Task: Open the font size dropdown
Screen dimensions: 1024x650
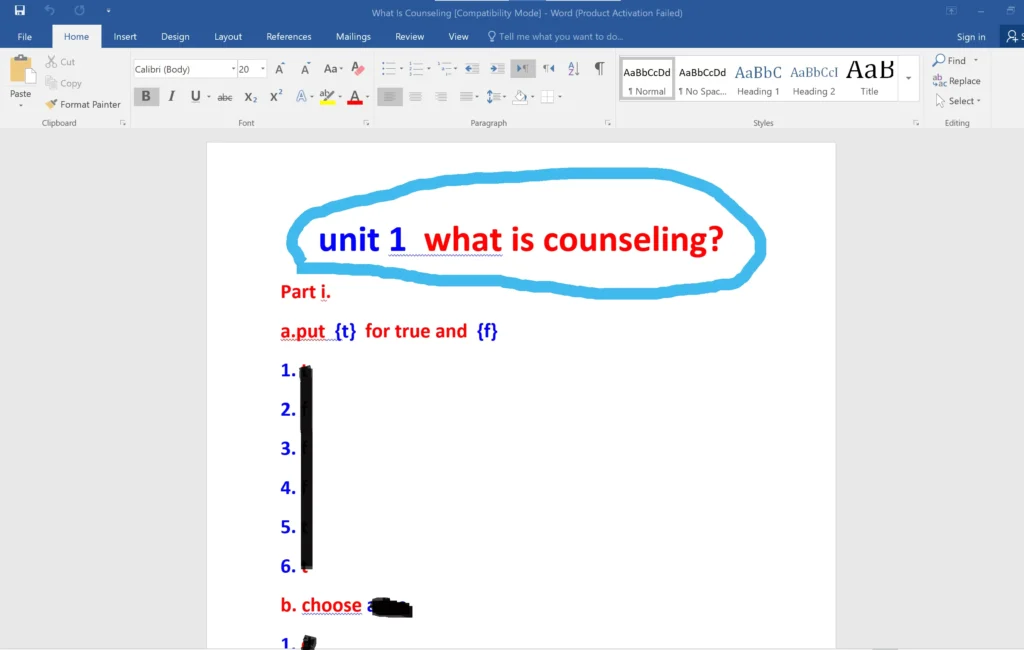Action: click(263, 68)
